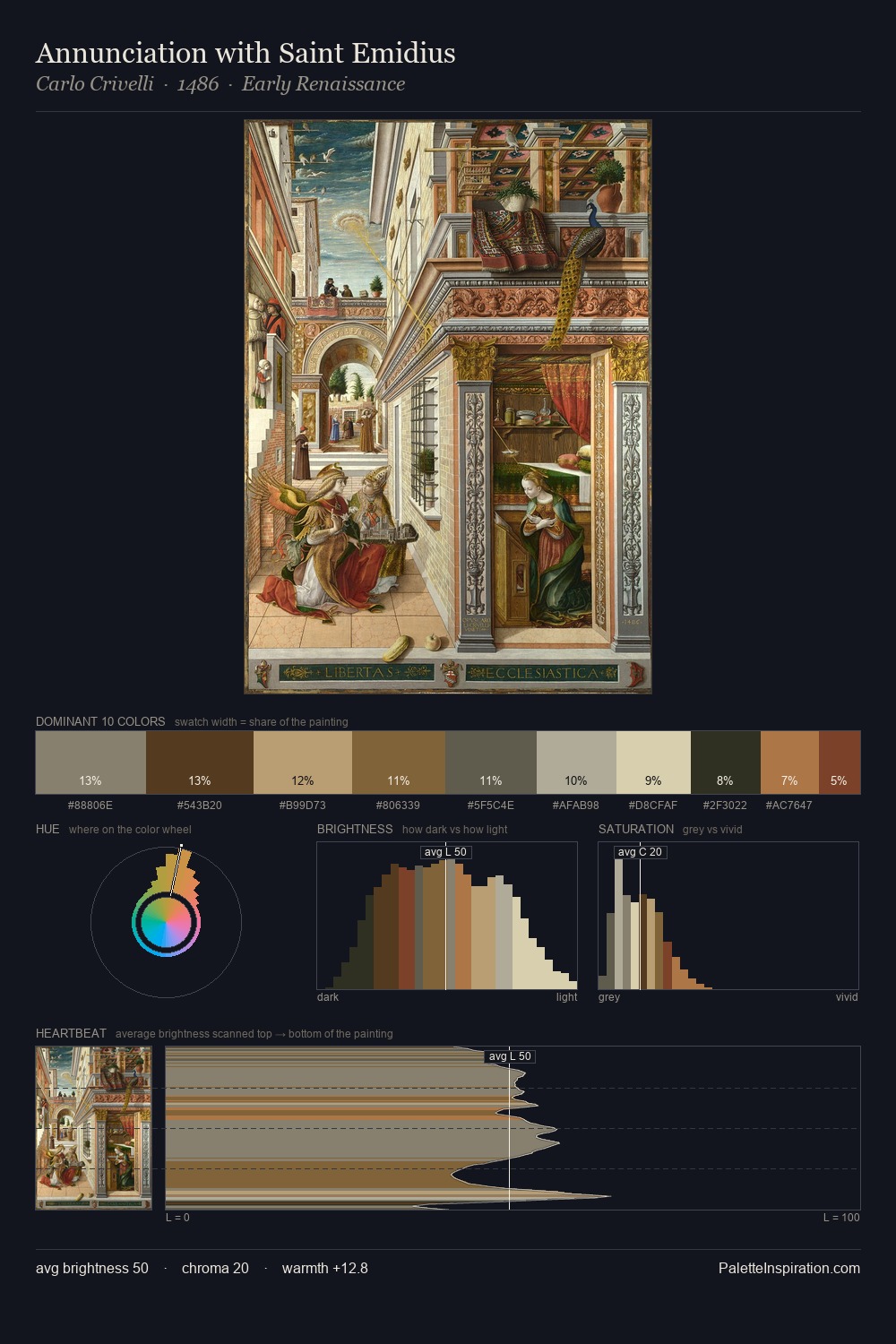
Task: Click 'chroma 20' in the footer
Action: coord(215,1268)
